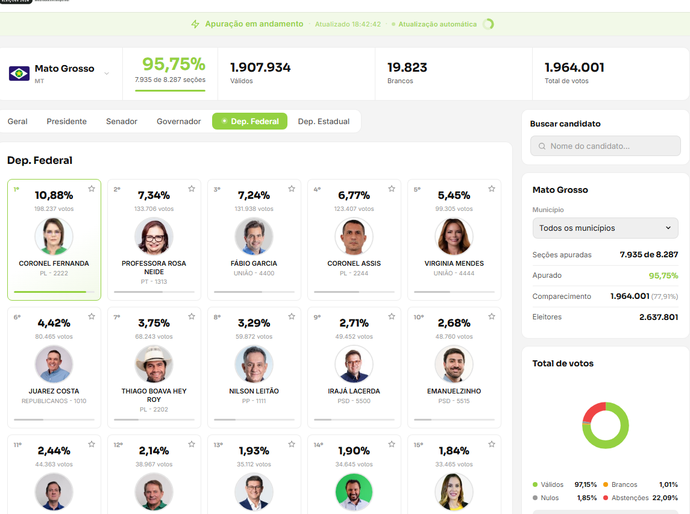Image resolution: width=690 pixels, height=514 pixels.
Task: Favorite Emanuelzinho with the star
Action: 492,316
